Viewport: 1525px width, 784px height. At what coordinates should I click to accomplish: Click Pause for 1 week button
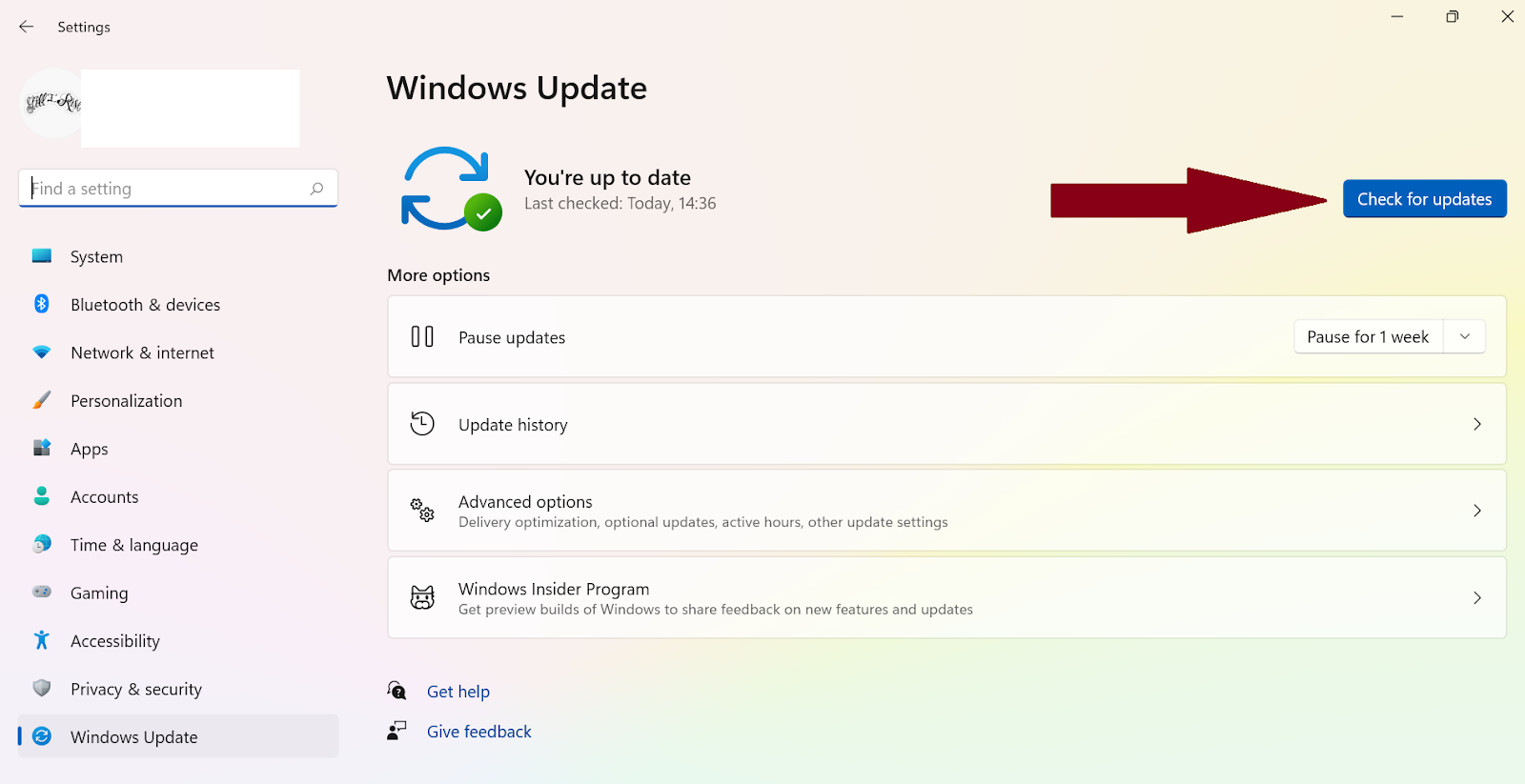pos(1368,336)
